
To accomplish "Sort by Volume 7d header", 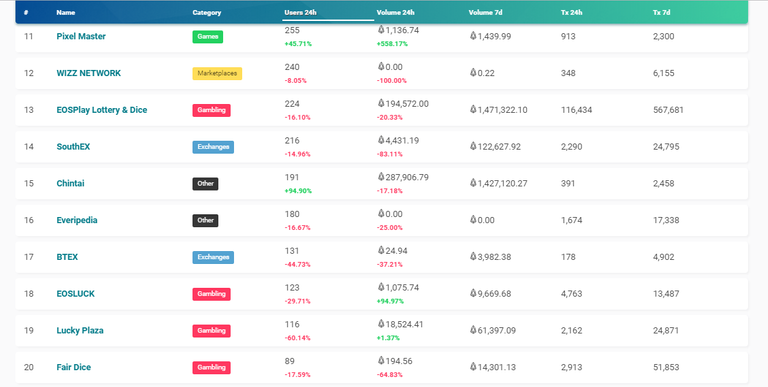I will tap(485, 13).
